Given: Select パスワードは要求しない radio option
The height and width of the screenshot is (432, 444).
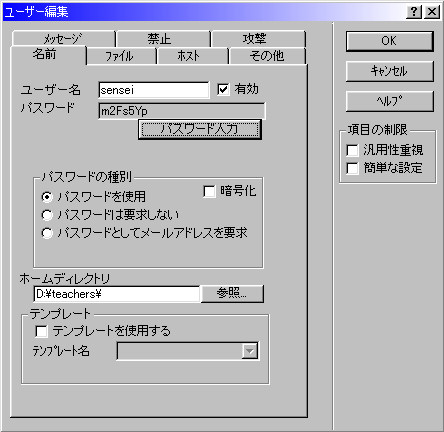Looking at the screenshot, I should 47,215.
